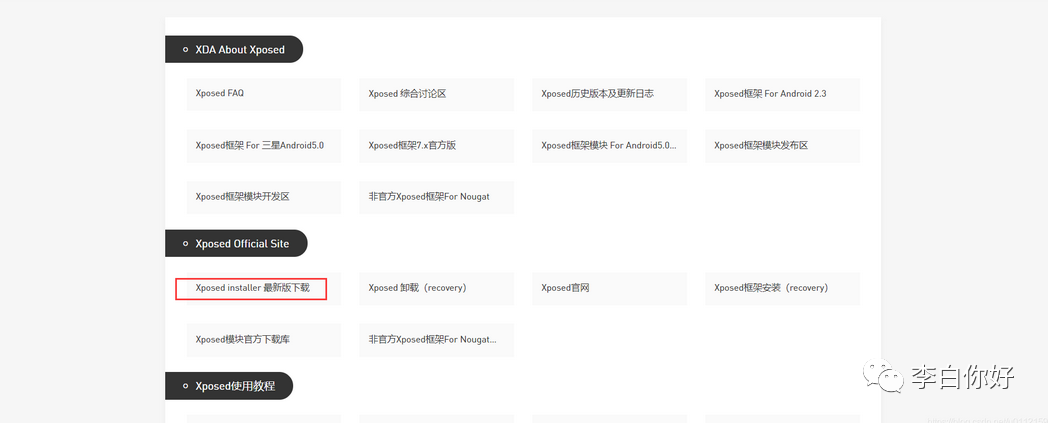
Task: Open Xposed框架安装 (recovery) link
Action: click(782, 289)
